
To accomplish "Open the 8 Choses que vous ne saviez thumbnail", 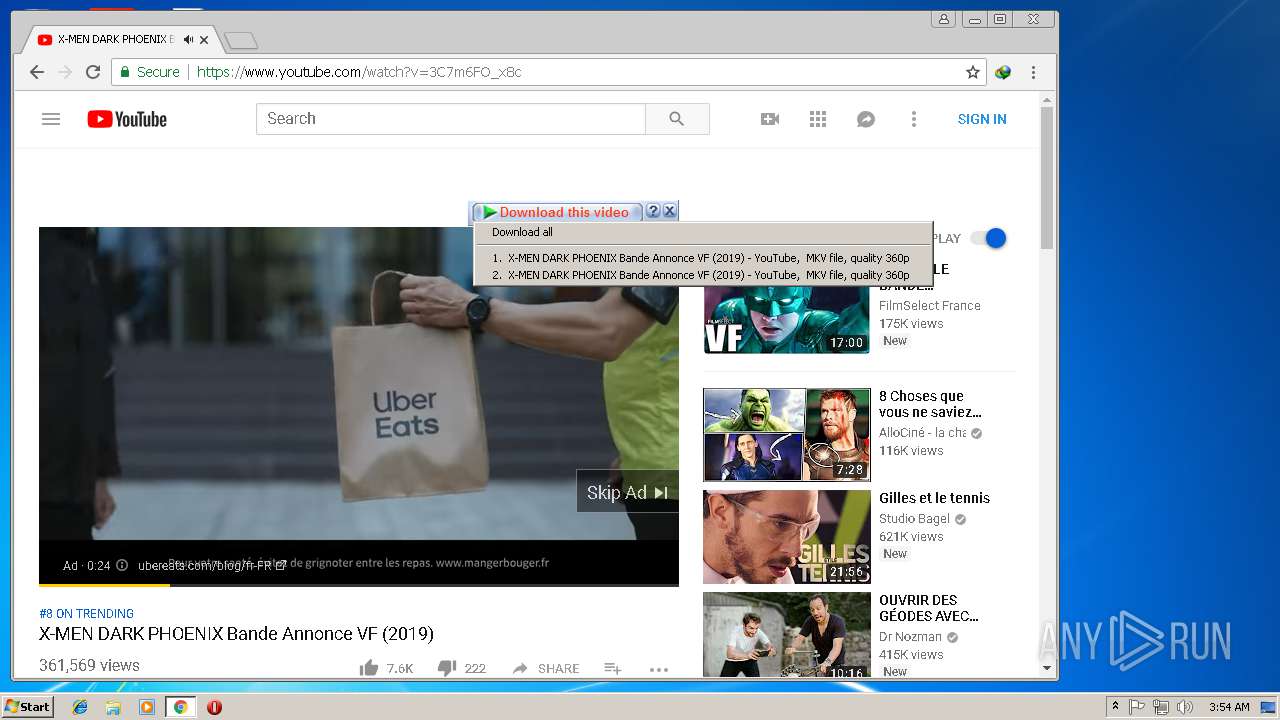I will click(x=787, y=435).
